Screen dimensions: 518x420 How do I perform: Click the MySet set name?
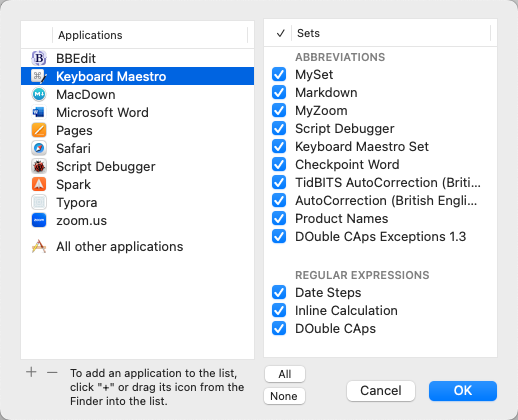click(314, 75)
